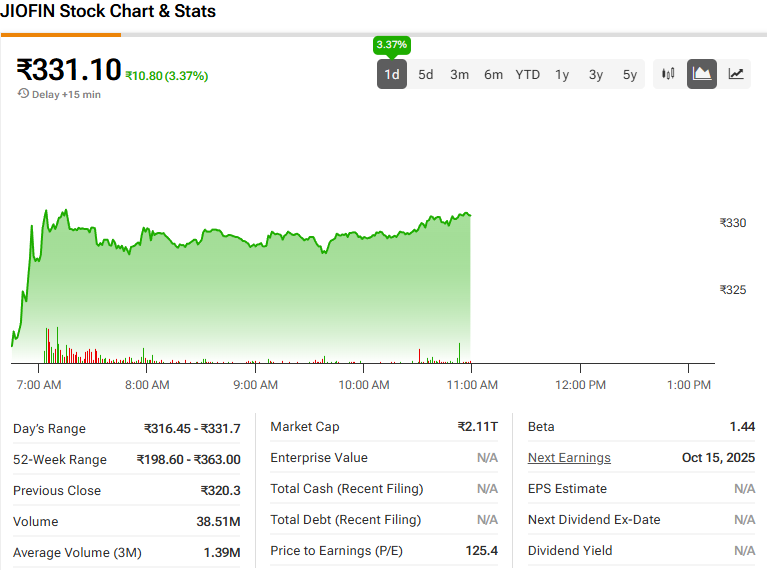767x570 pixels.
Task: Switch to line chart view
Action: [x=736, y=74]
